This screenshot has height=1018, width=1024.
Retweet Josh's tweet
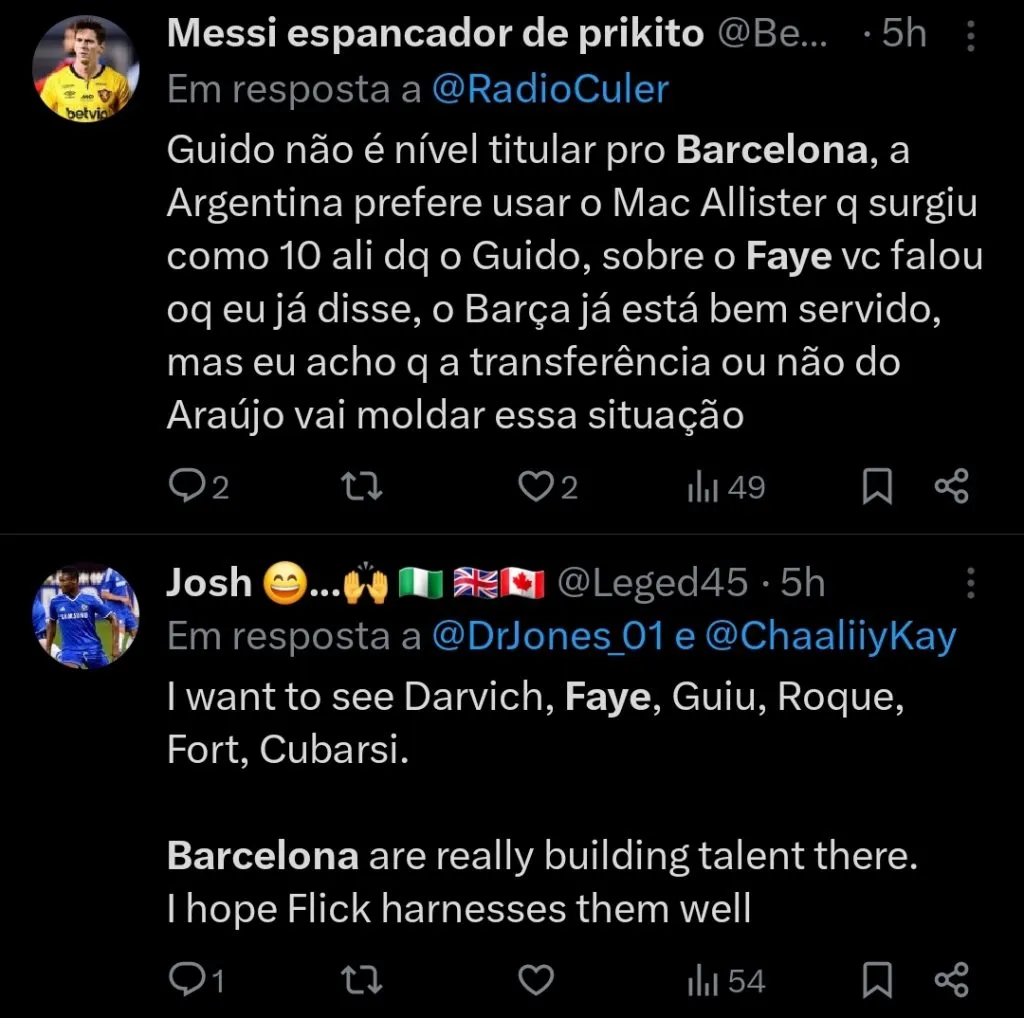[362, 979]
